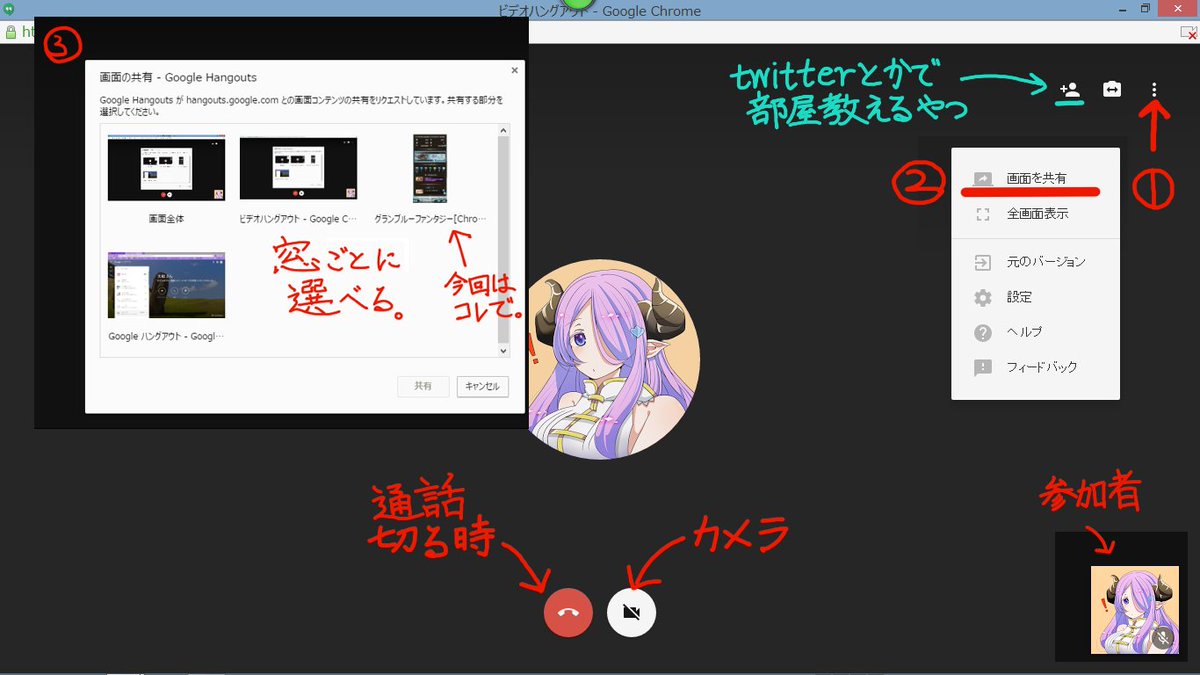1200x675 pixels.
Task: Select 画面を共有 in the menu
Action: 1035,178
